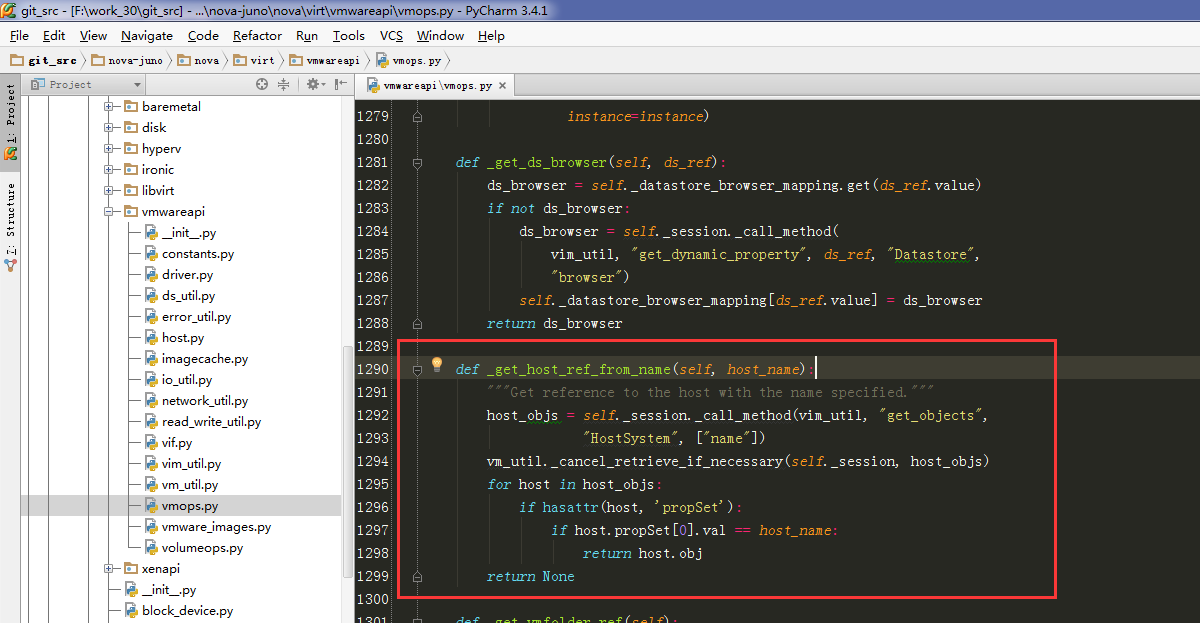Click the virt breadcrumb
Screen dimensions: 1200x623
pos(254,60)
